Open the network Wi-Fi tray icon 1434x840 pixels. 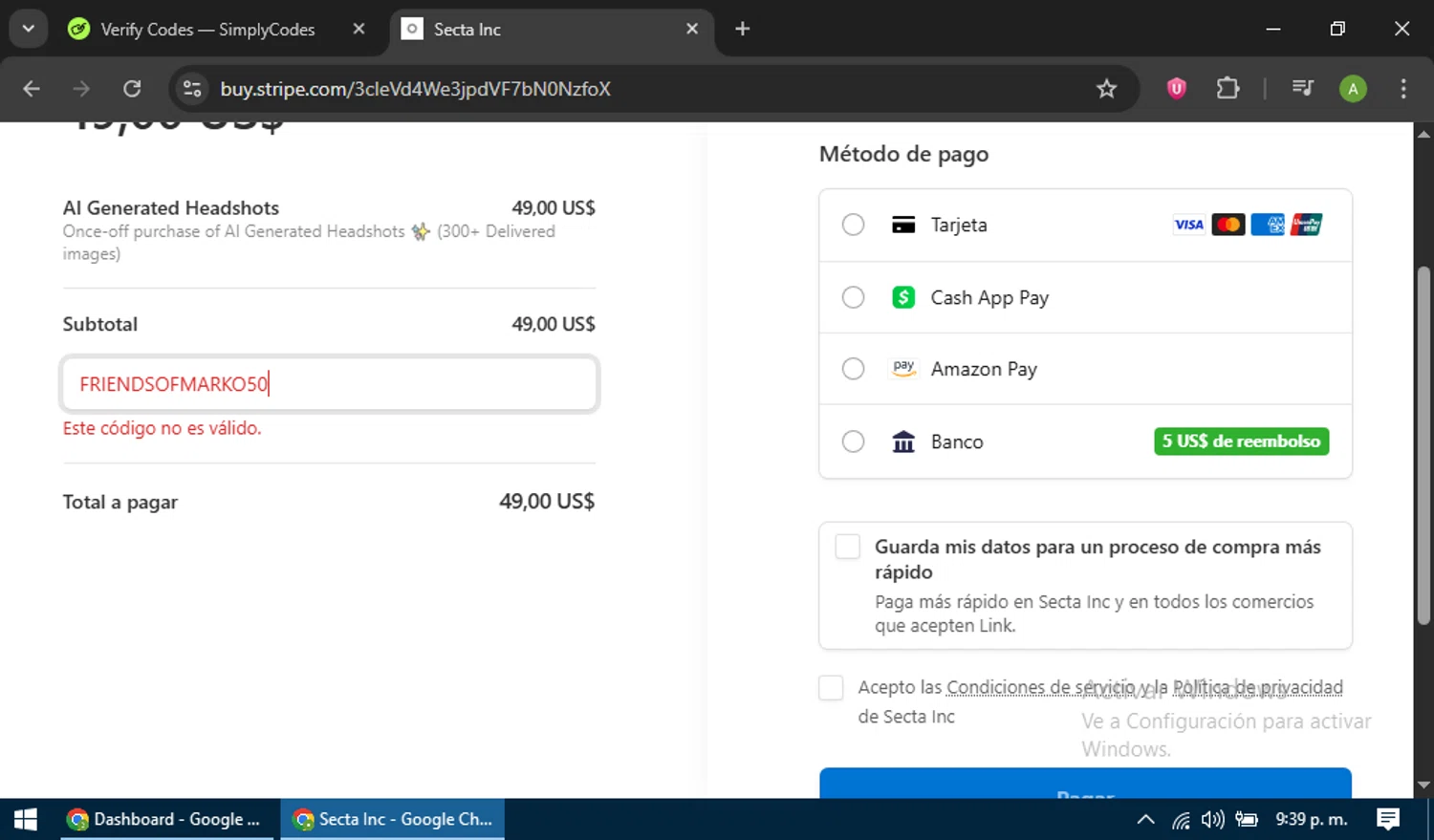[x=1182, y=819]
